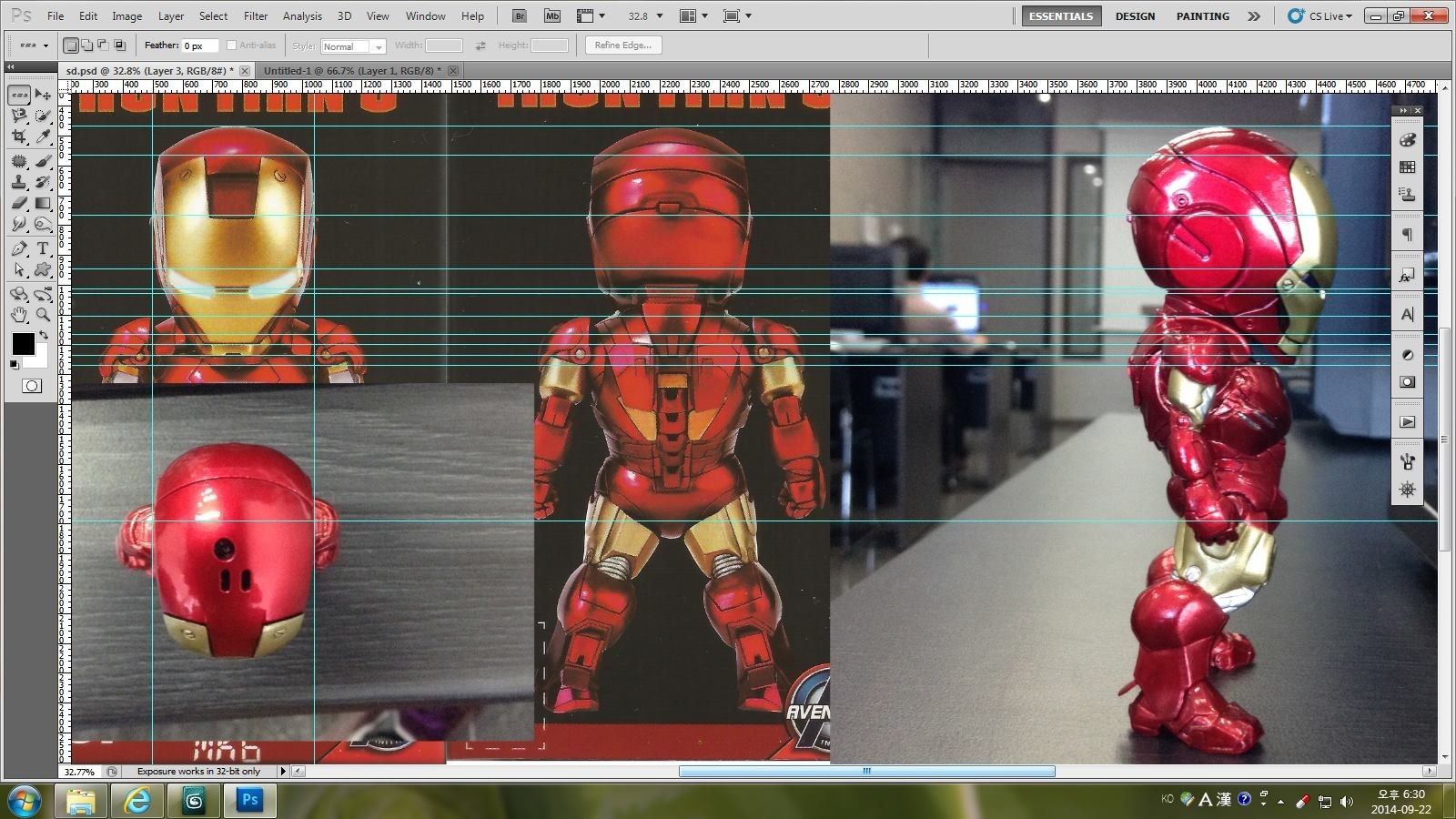Launch Adobe Bridge from Br icon
Viewport: 1456px width, 819px height.
pos(519,15)
